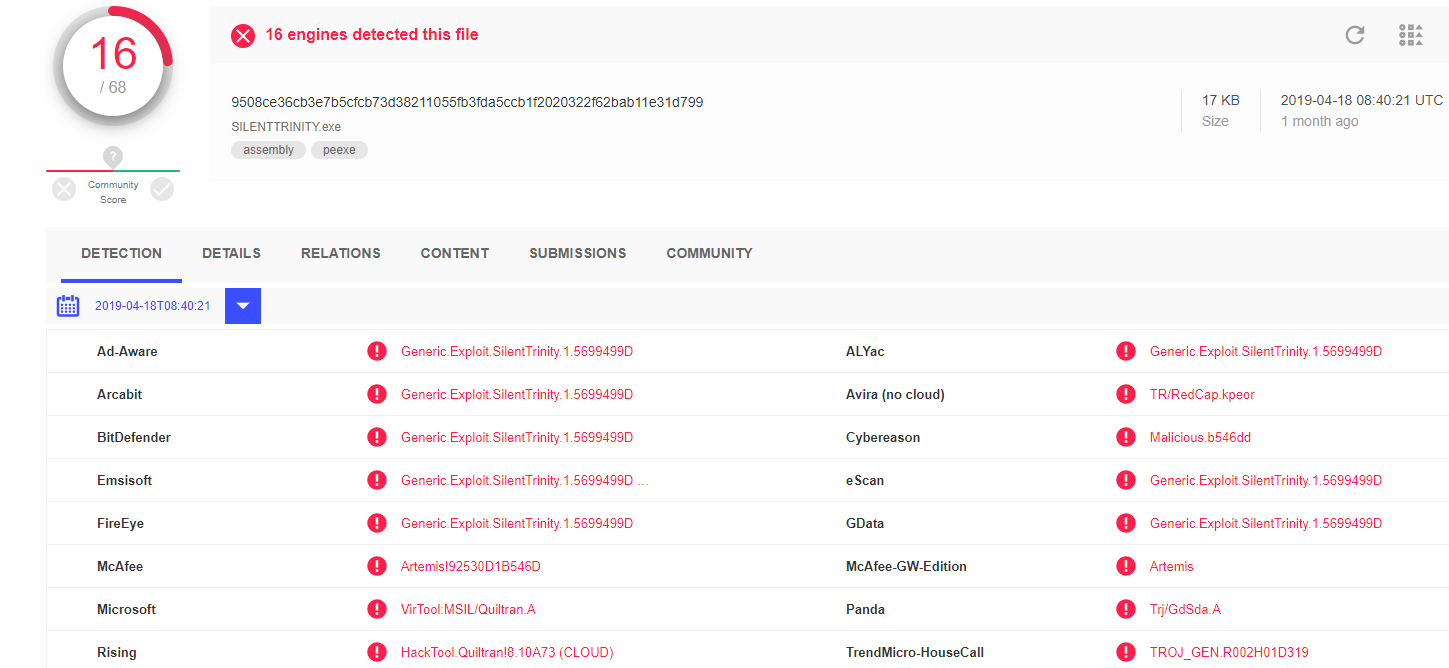
Task: Click the '1 month ago' text
Action: [x=1320, y=121]
